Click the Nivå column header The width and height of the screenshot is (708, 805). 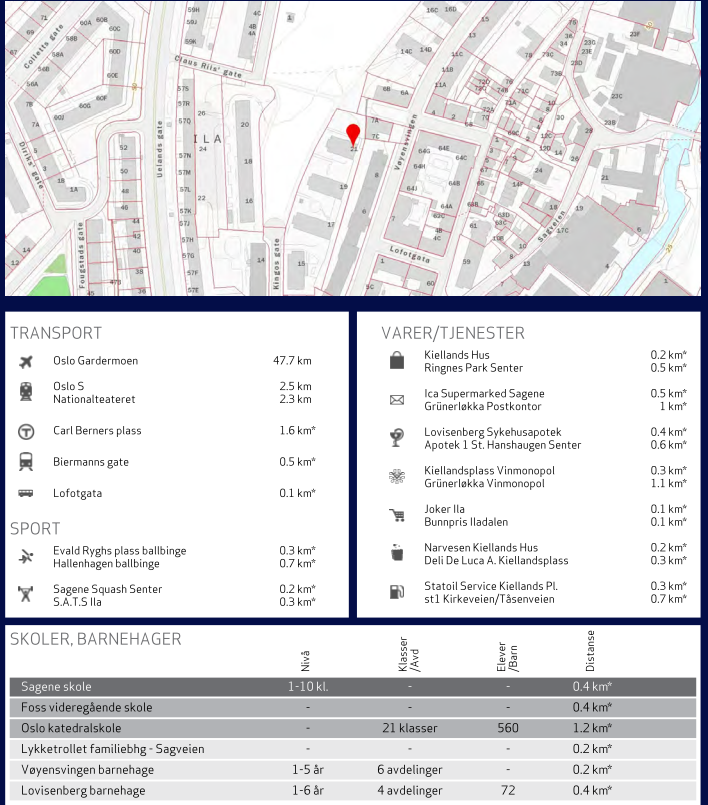305,661
